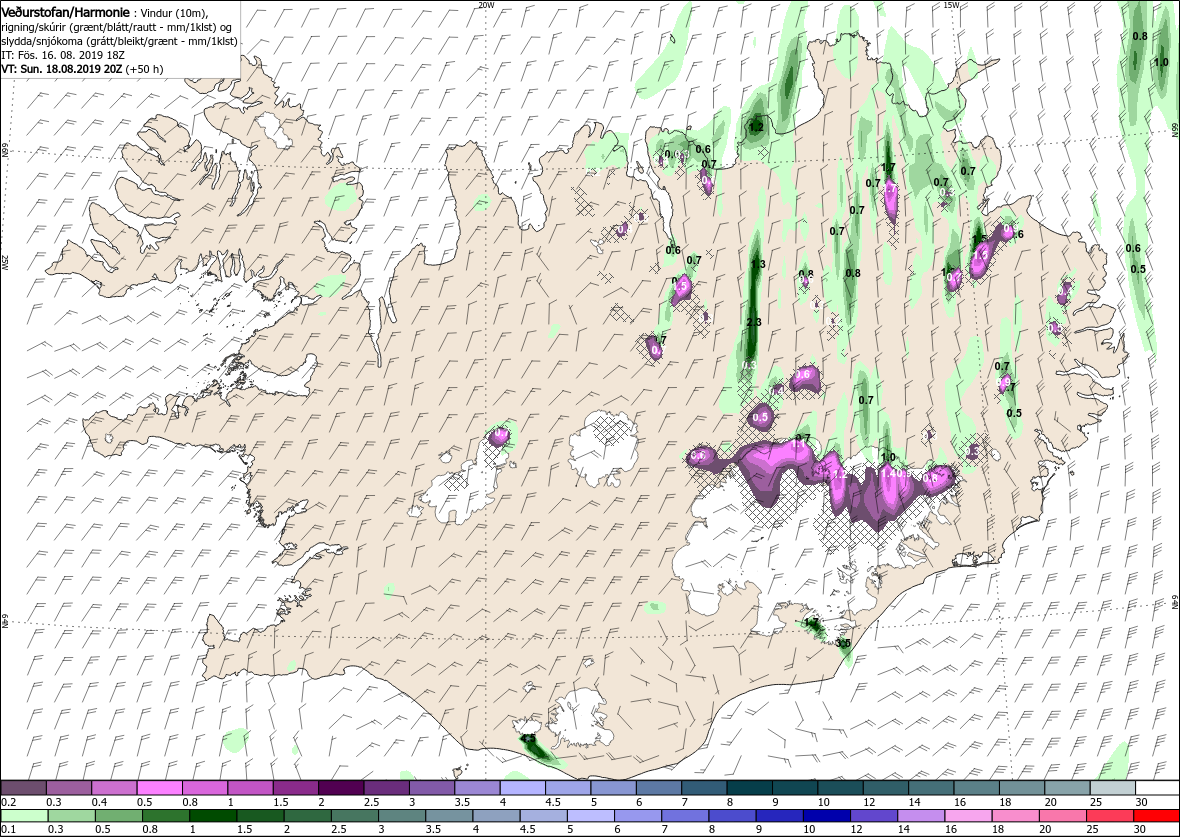Click the palest green 0.1 rain legend swatch

(25, 817)
